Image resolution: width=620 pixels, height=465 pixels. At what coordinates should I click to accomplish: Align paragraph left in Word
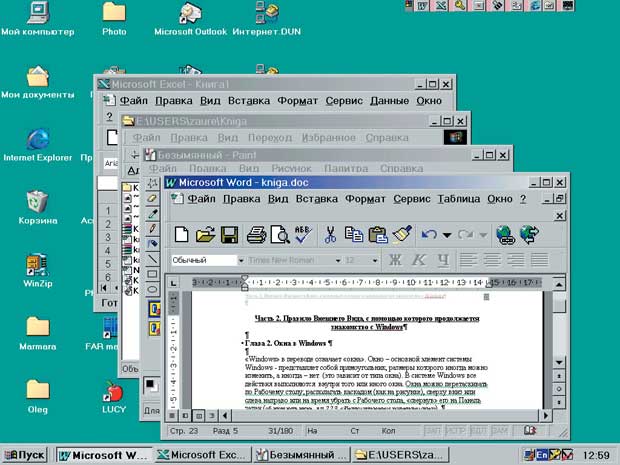[x=468, y=260]
